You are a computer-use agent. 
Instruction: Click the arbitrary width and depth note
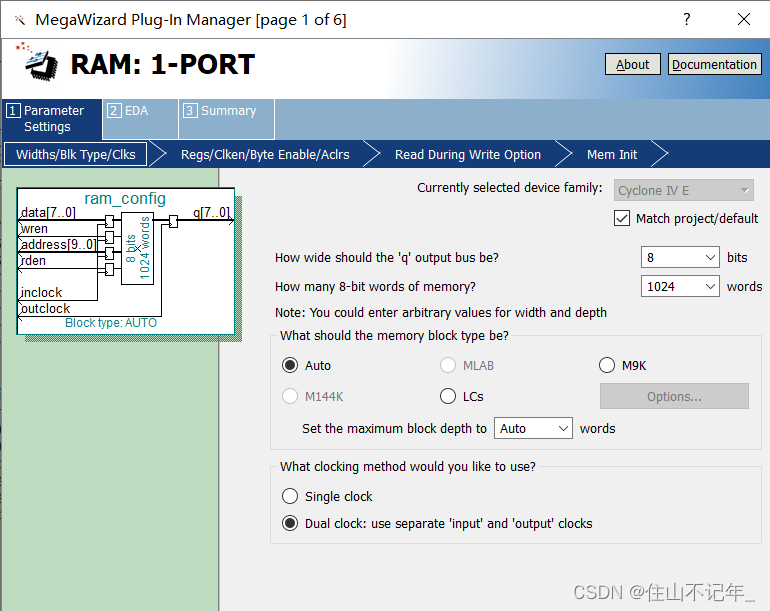click(441, 312)
